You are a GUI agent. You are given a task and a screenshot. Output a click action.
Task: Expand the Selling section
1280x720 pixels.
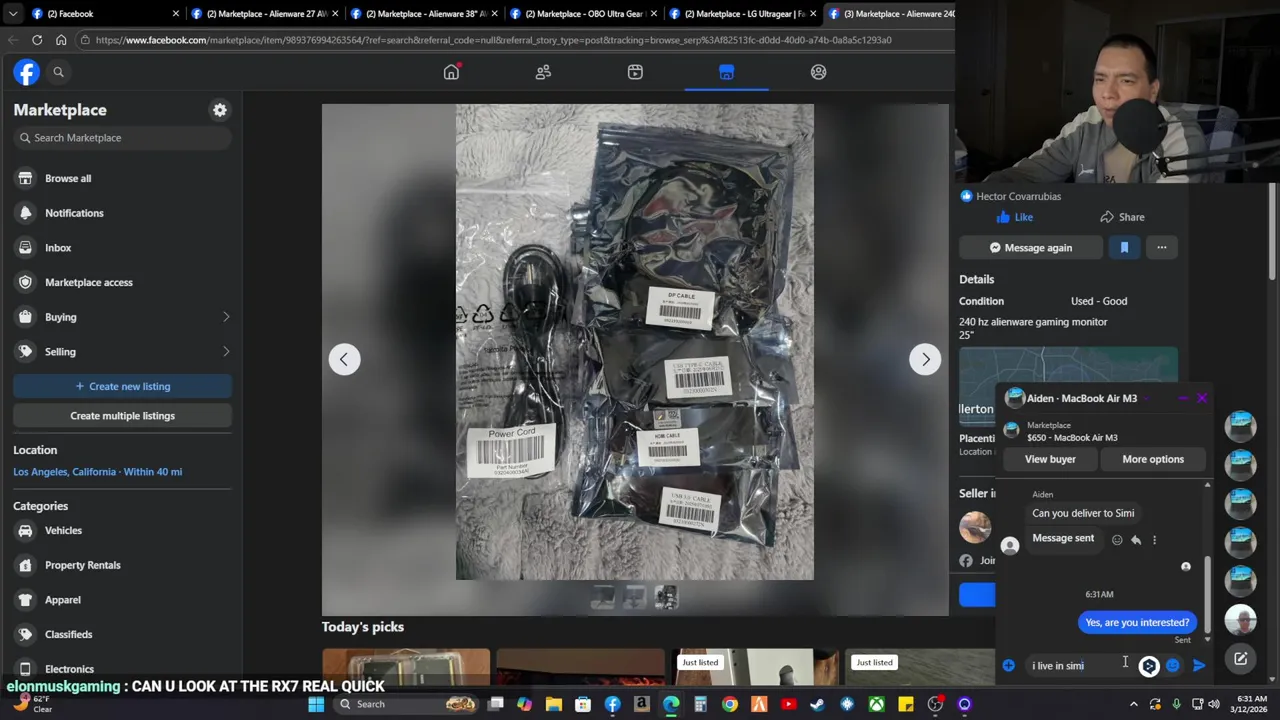122,352
